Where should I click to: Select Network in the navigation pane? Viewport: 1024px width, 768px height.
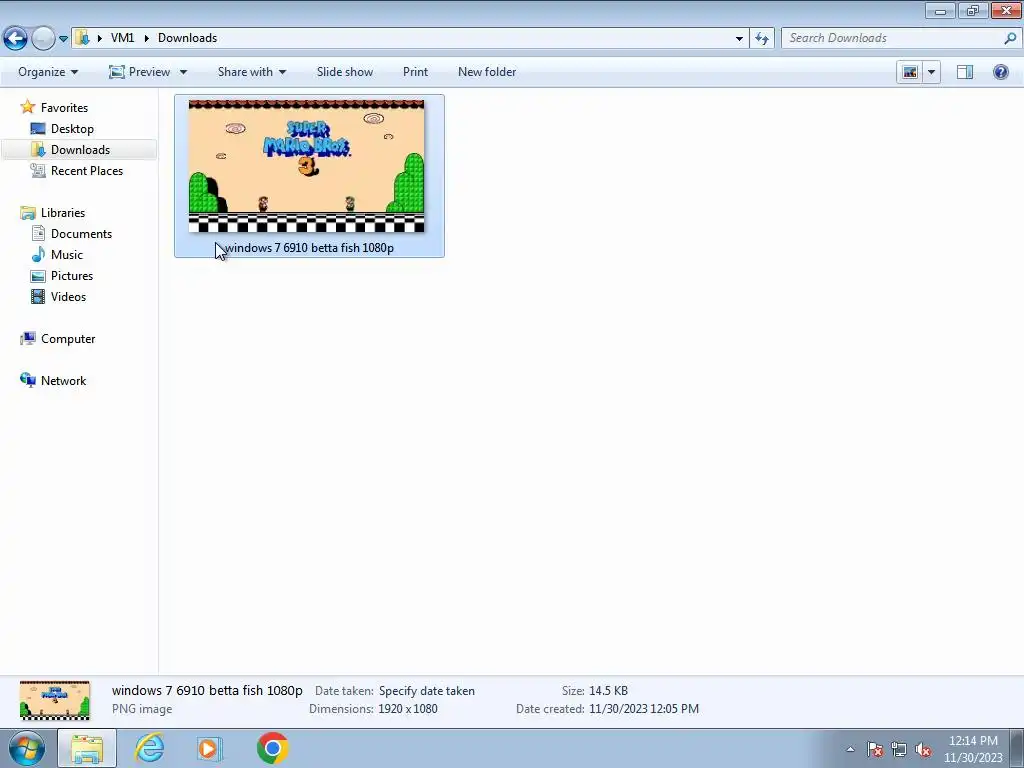click(x=63, y=381)
